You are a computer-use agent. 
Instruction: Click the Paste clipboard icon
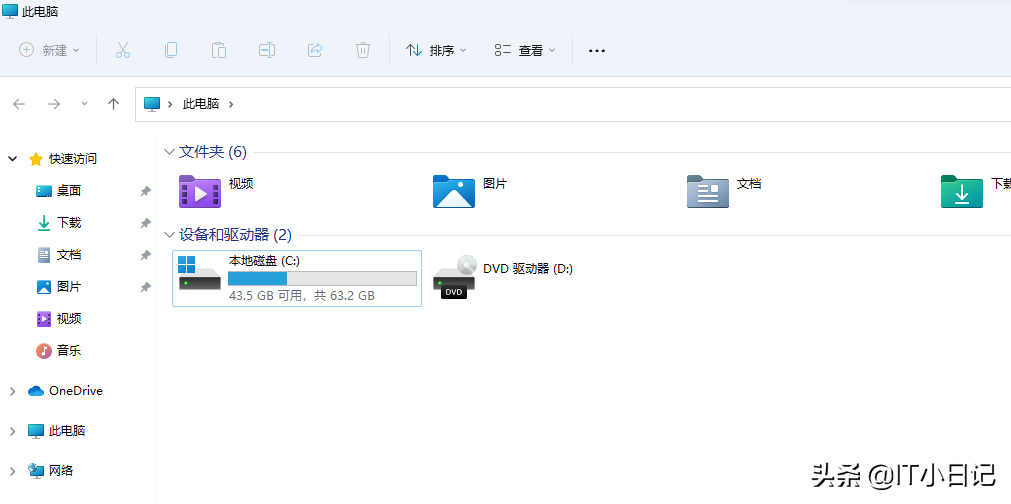pos(219,50)
